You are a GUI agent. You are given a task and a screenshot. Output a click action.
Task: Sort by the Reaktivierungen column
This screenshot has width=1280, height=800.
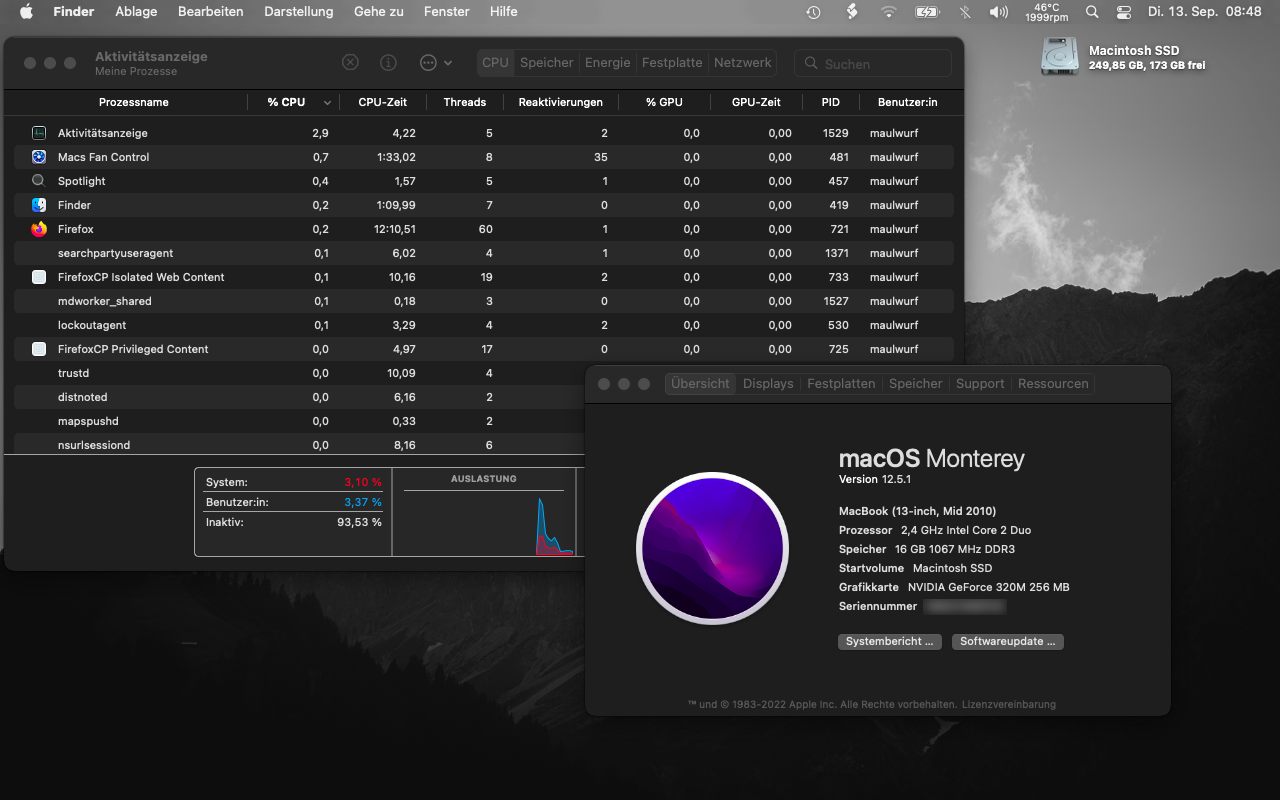click(560, 102)
